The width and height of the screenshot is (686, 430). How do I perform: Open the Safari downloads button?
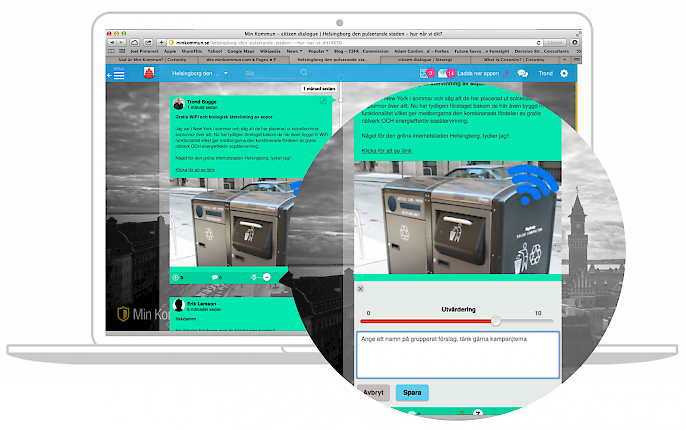(x=574, y=42)
